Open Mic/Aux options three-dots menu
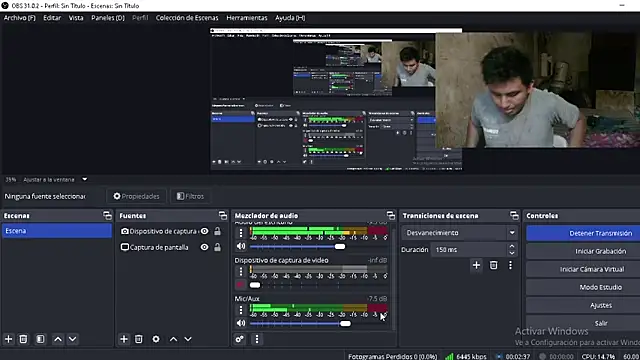The image size is (640, 360). coord(241,310)
